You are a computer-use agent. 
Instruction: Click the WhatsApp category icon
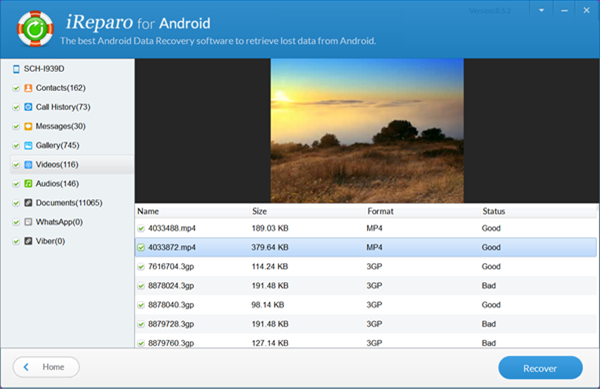(x=28, y=222)
